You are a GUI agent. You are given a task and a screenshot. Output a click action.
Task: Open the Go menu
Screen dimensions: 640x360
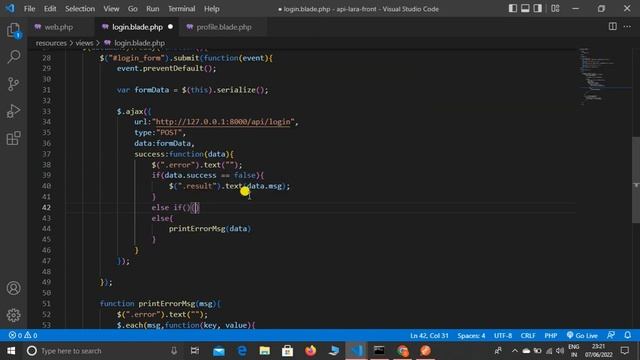[133, 9]
